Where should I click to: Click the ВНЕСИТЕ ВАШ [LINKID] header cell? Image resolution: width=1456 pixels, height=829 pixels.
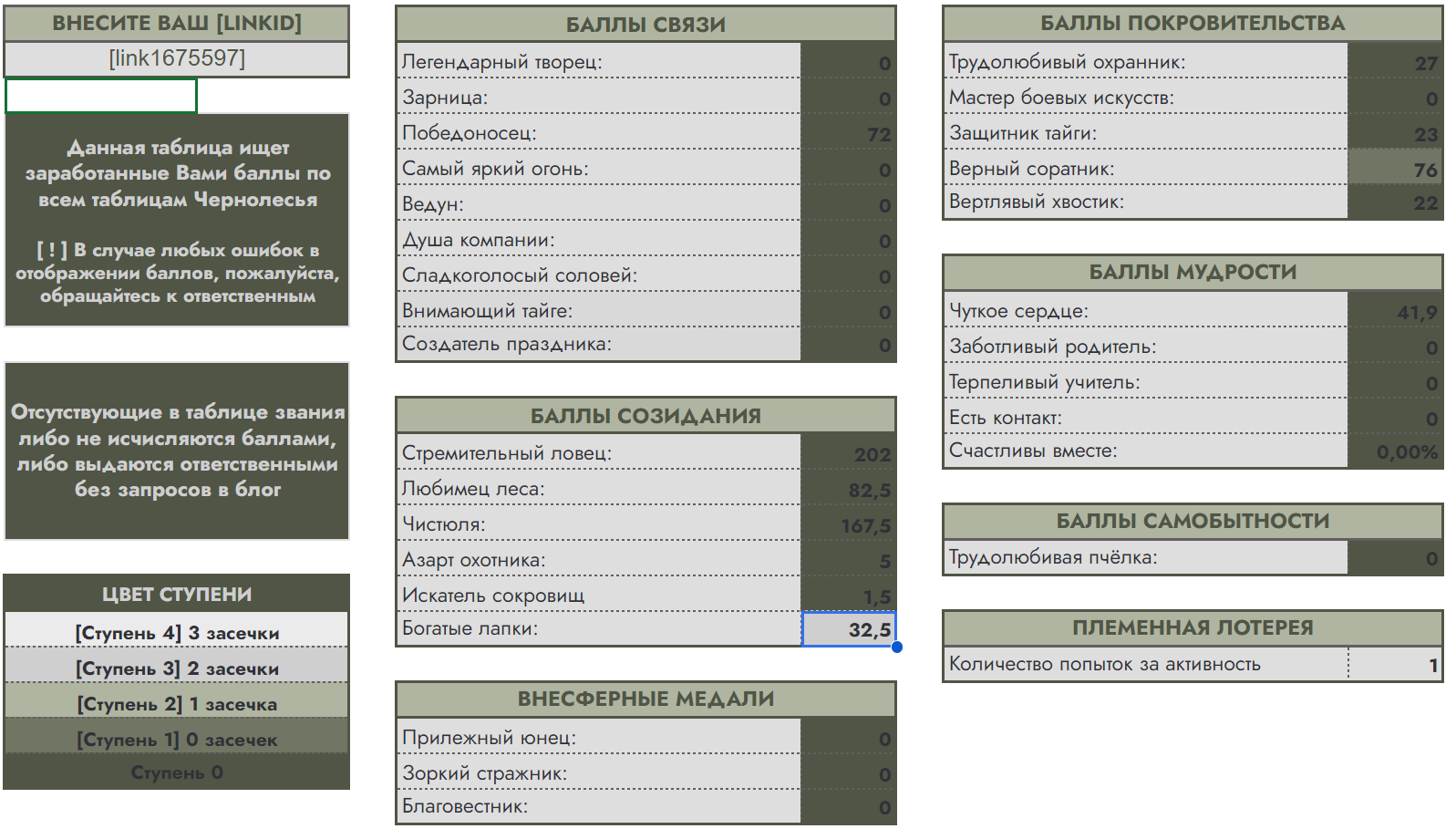tap(176, 23)
